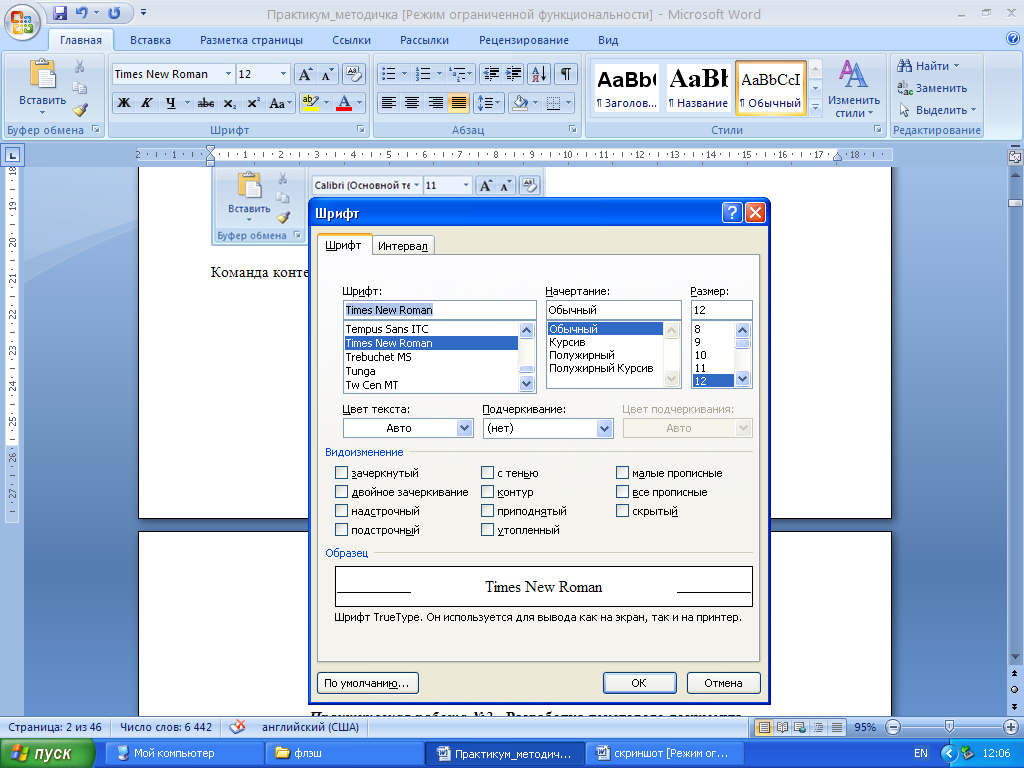
Task: Switch to Интервал tab in dialog
Action: tap(402, 246)
